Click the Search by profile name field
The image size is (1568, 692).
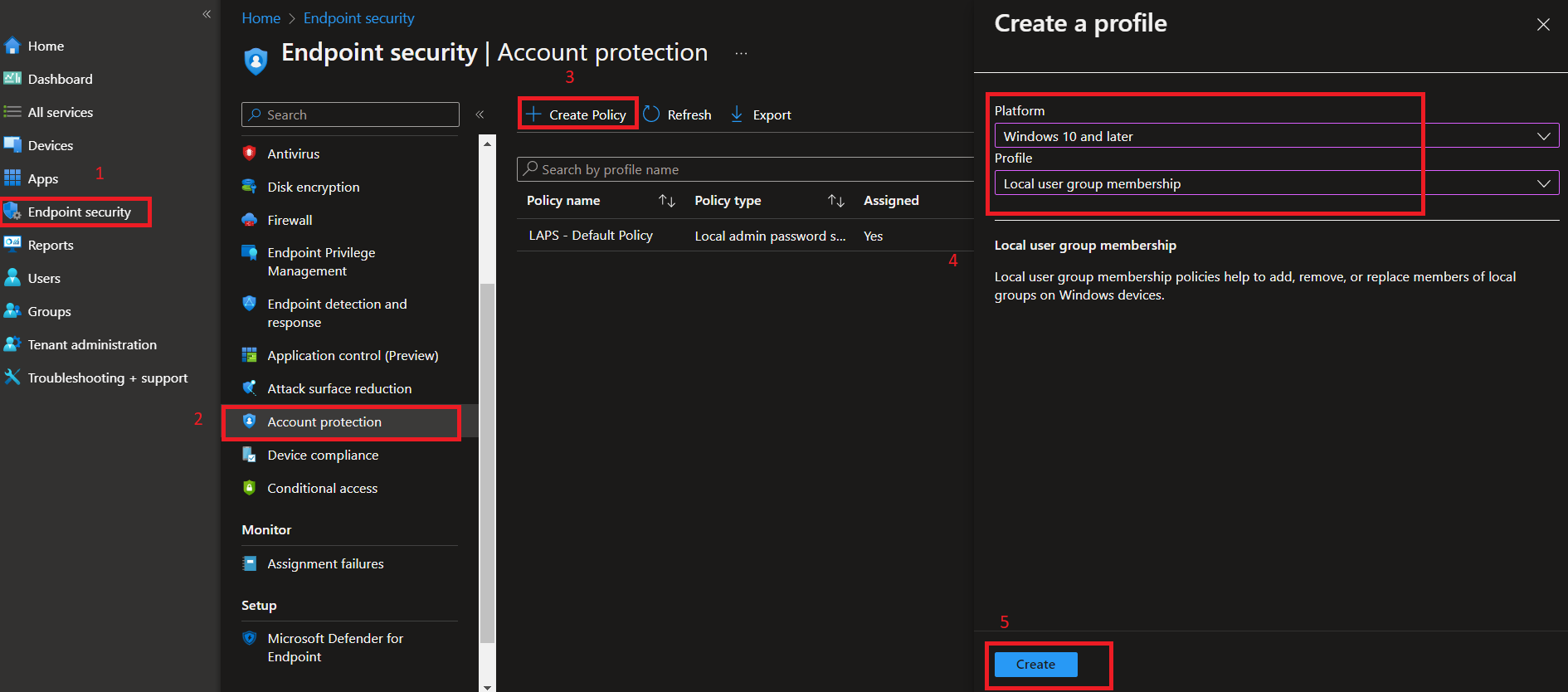pos(747,169)
